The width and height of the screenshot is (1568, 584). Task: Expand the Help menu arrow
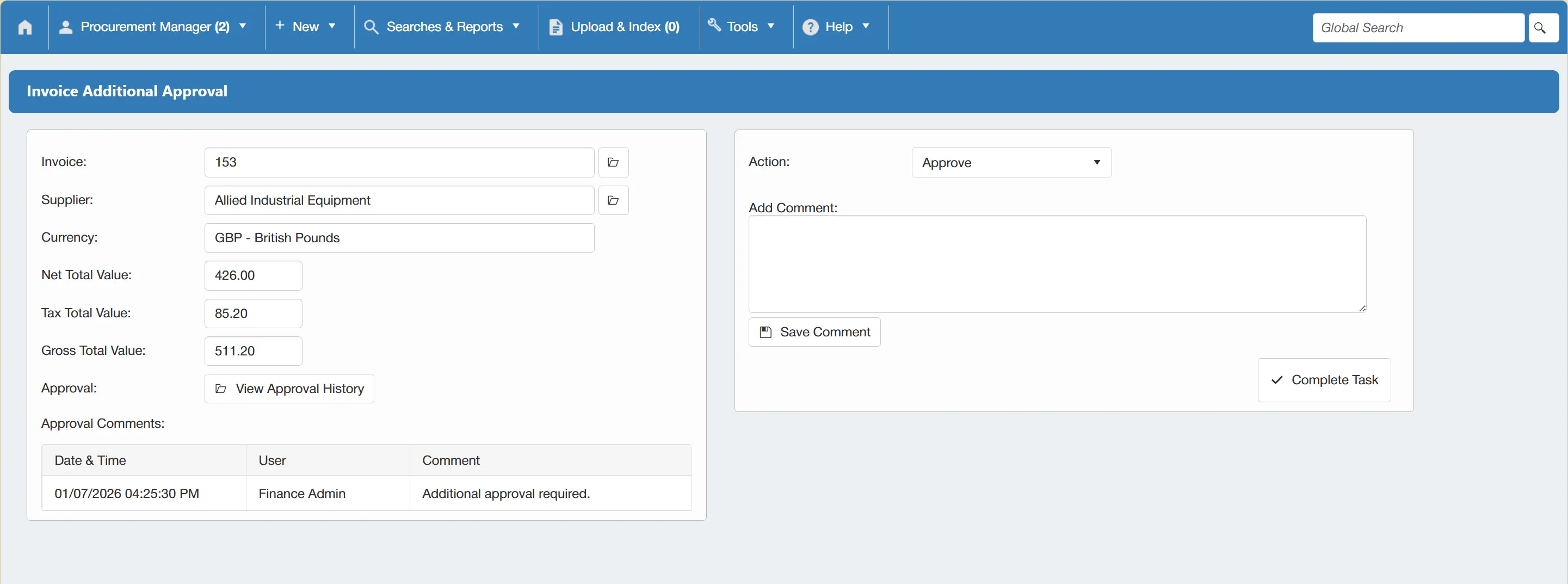866,27
